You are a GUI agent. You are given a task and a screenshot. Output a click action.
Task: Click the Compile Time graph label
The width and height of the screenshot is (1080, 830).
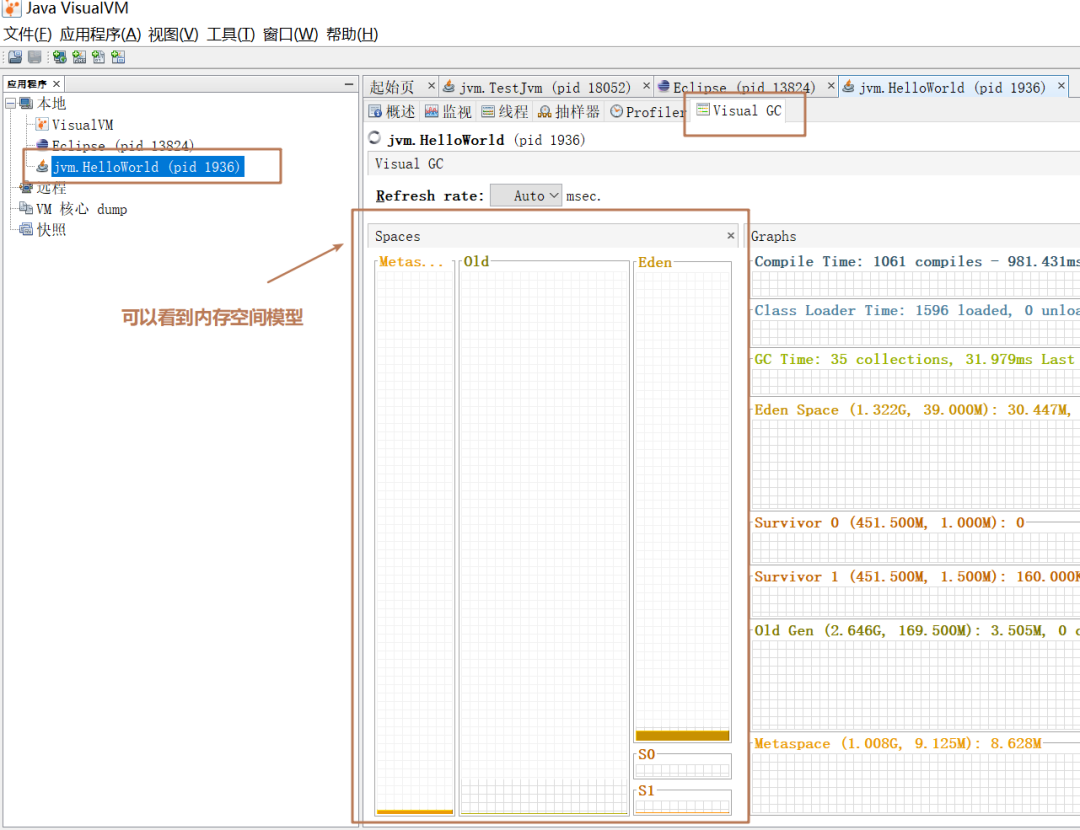917,261
